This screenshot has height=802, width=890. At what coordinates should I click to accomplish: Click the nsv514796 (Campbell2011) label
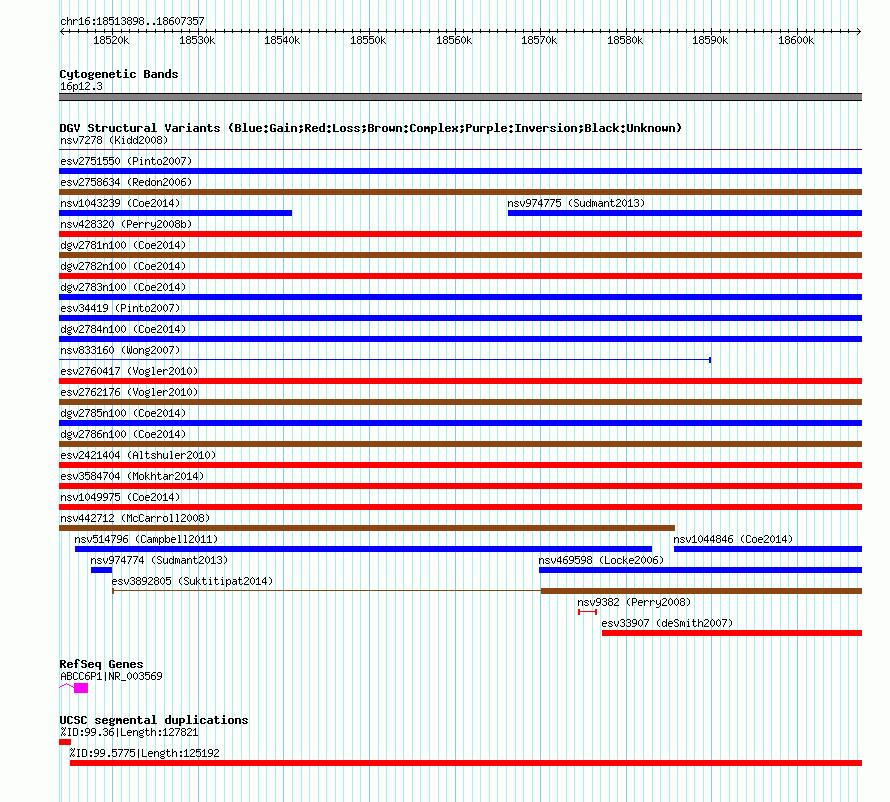coord(146,539)
